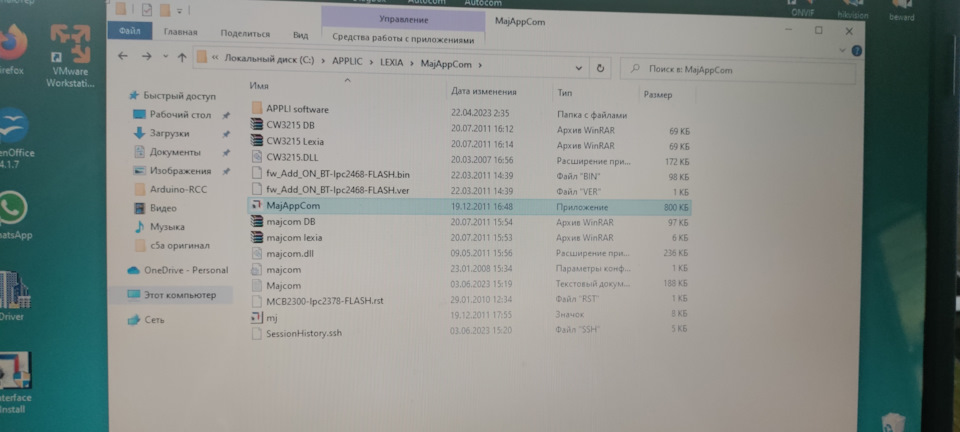Click the Quick access star icon
This screenshot has height=432, width=960.
135,95
